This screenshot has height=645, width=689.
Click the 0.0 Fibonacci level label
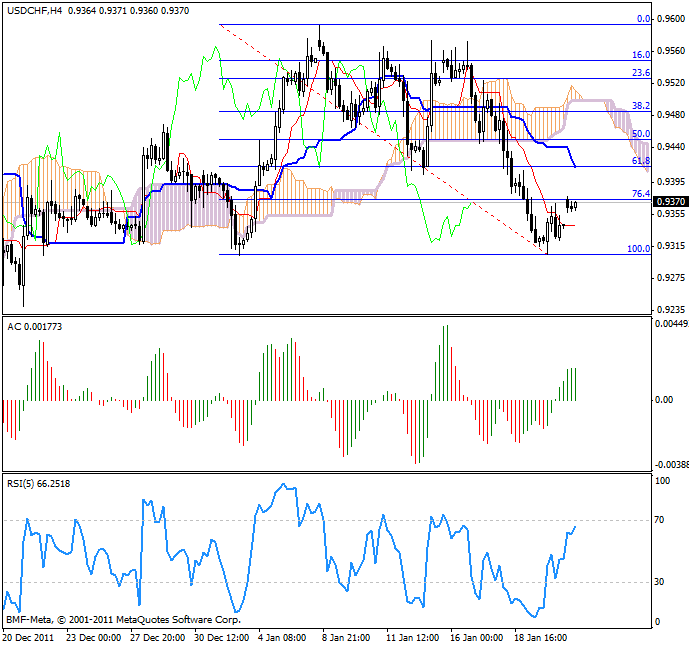pos(644,18)
